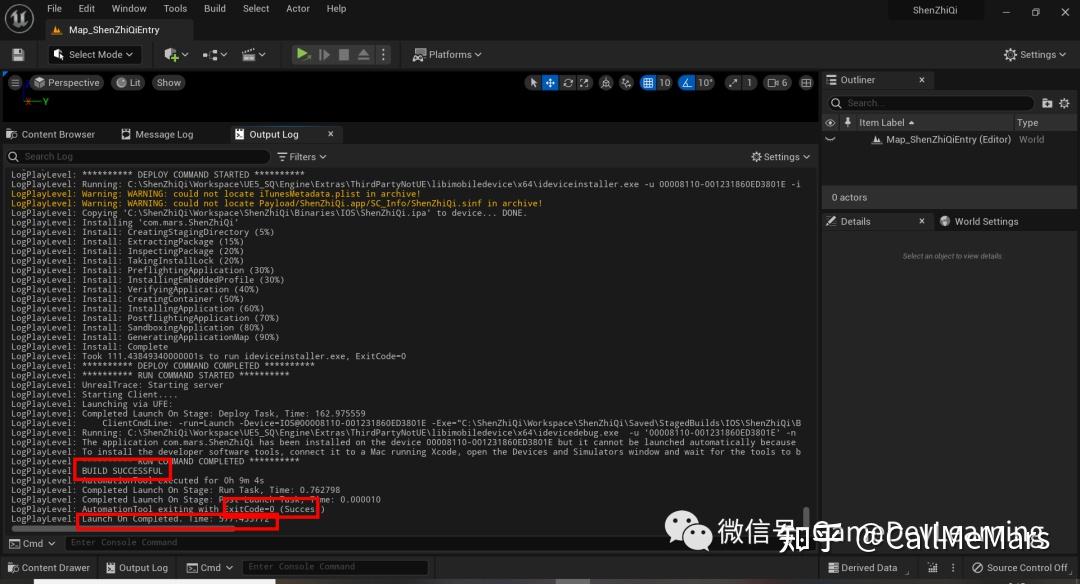Sort Outliner by Item Label
Viewport: 1080px width, 584px height.
point(886,123)
